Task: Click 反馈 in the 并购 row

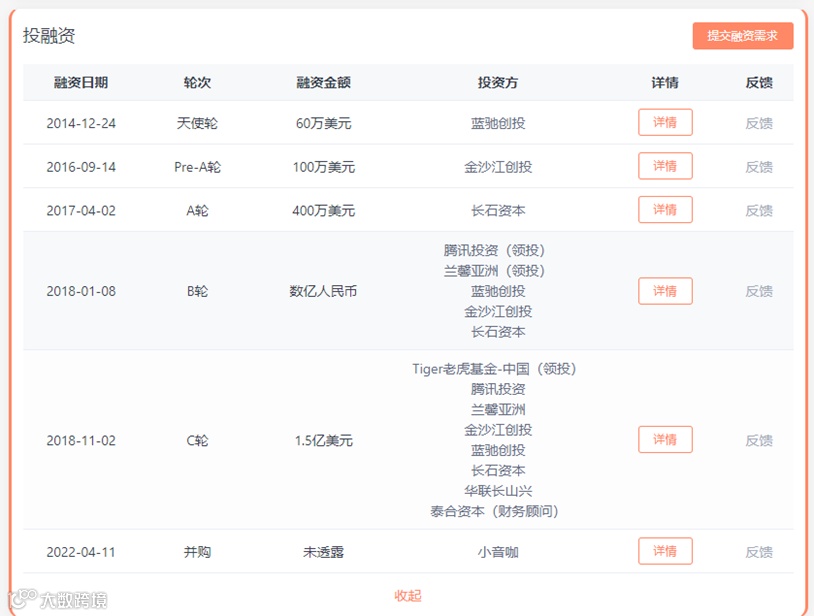Action: tap(759, 552)
